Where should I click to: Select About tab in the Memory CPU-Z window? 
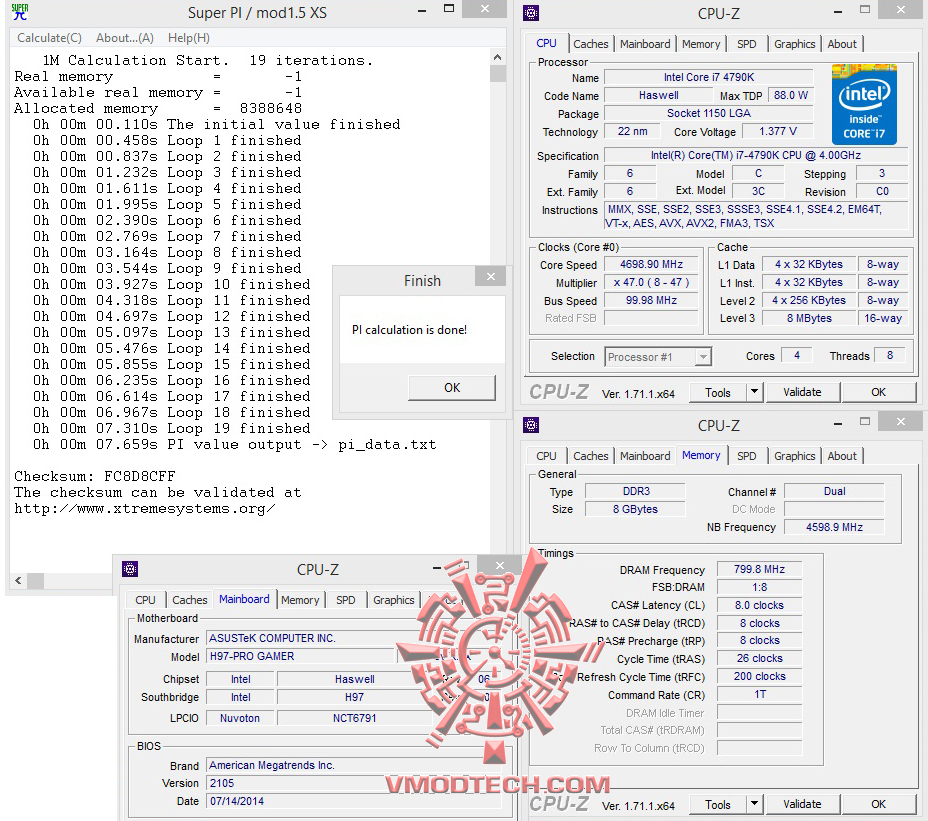coord(842,456)
